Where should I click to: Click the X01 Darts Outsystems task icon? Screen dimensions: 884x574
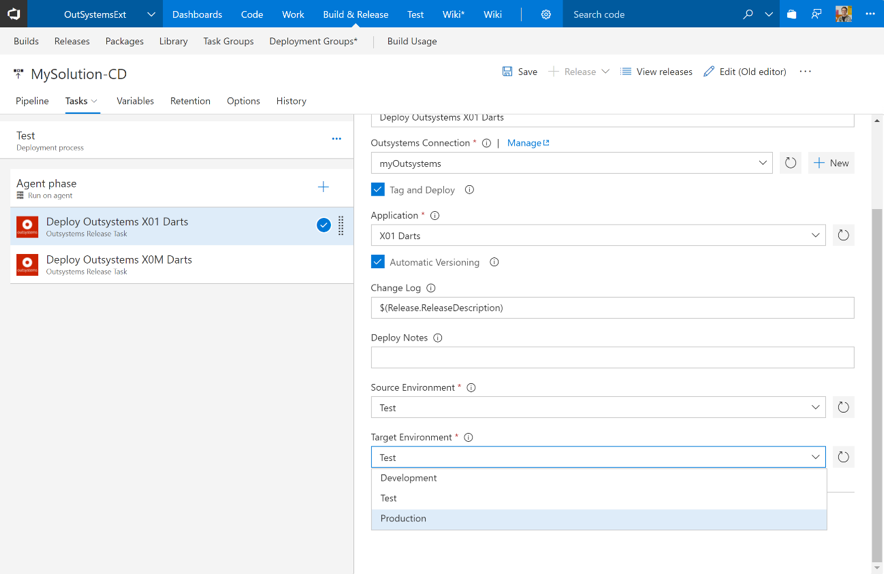click(x=27, y=227)
